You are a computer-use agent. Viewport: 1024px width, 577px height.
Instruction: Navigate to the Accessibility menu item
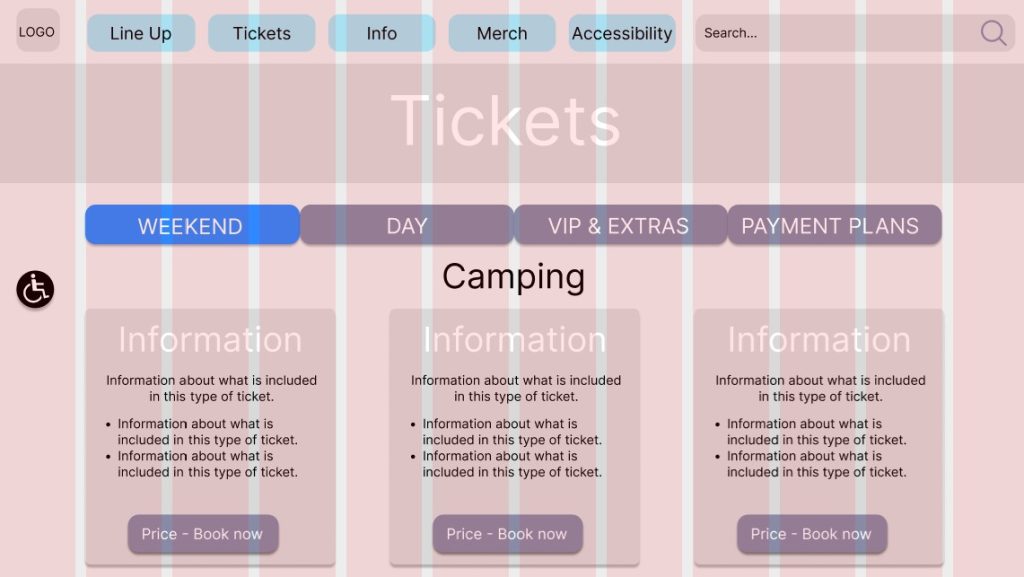622,33
